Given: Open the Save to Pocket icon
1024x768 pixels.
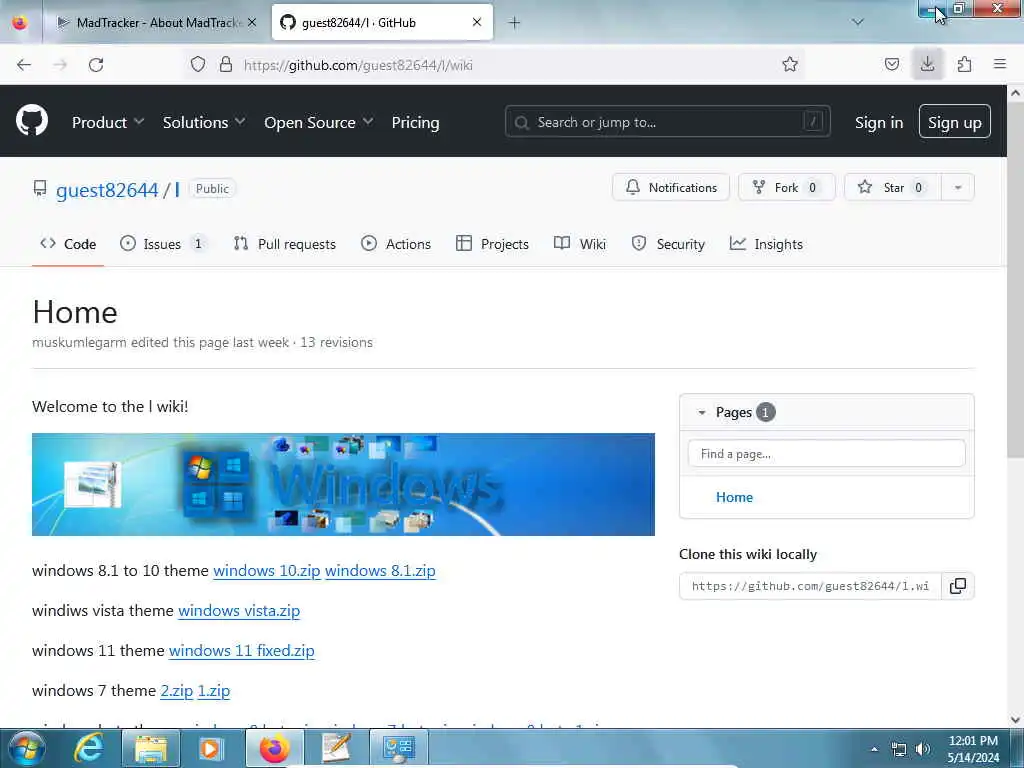Looking at the screenshot, I should (891, 64).
